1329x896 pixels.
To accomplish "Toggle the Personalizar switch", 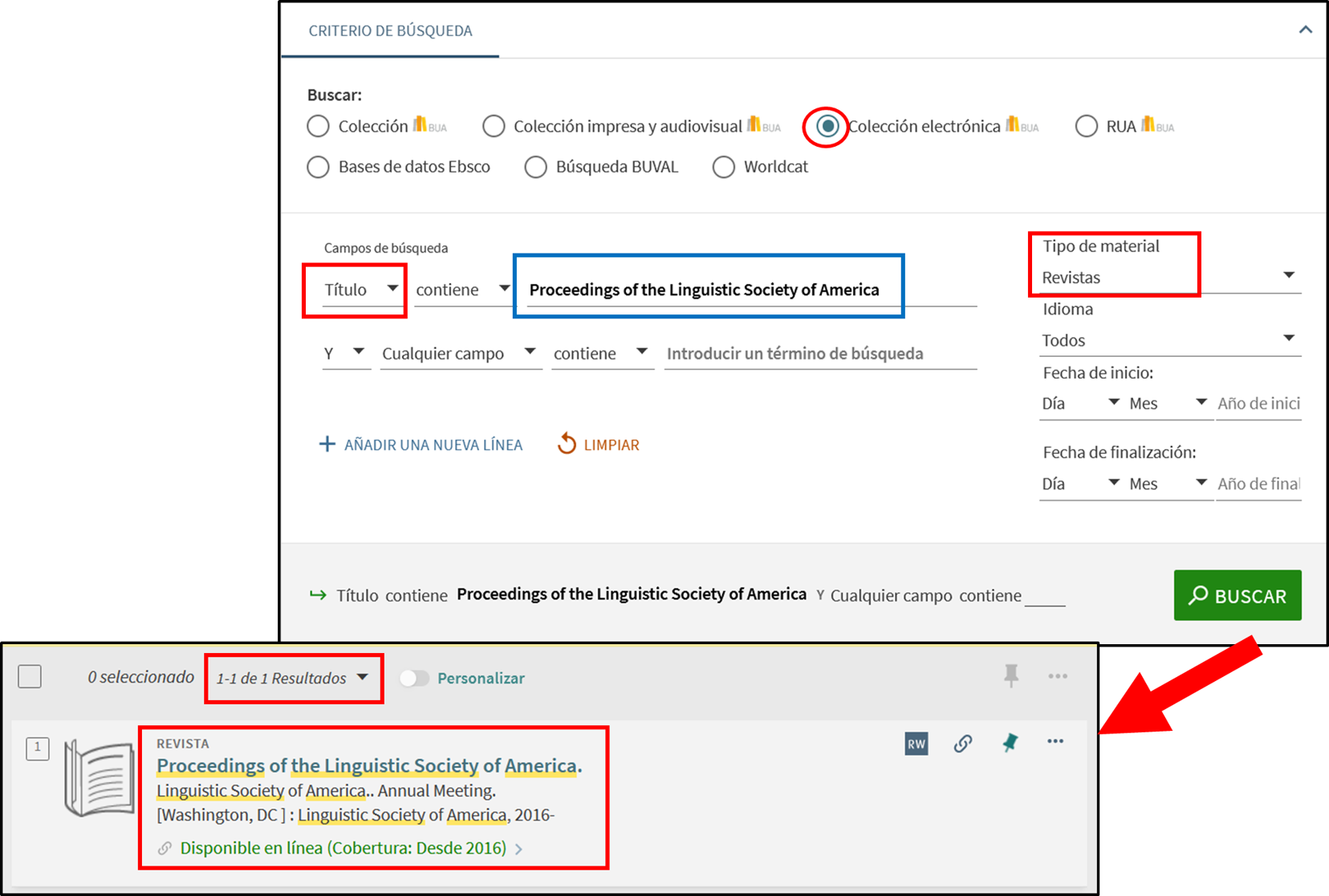I will (x=414, y=679).
